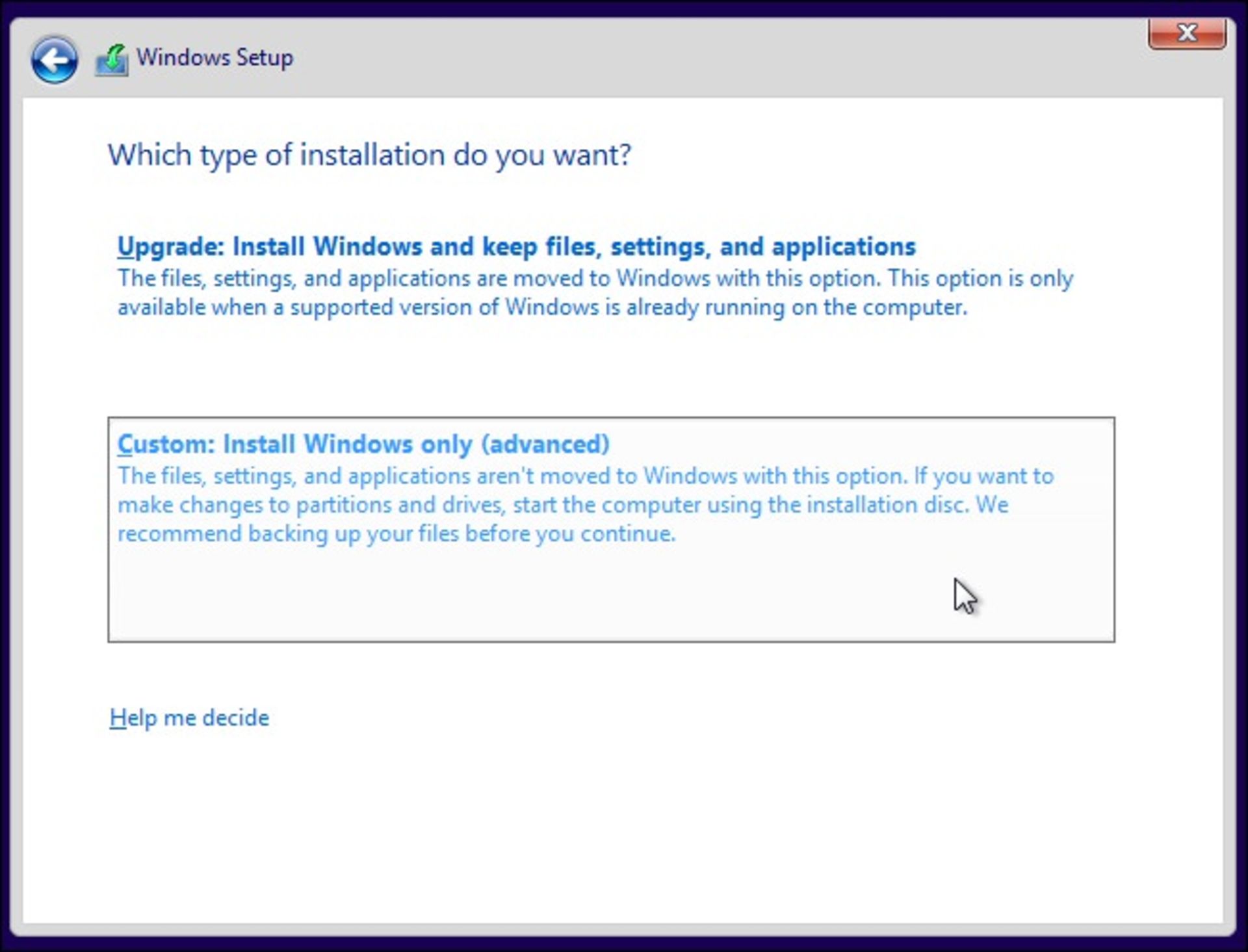Select Custom: Install Windows only (advanced)
Viewport: 1248px width, 952px height.
point(611,530)
